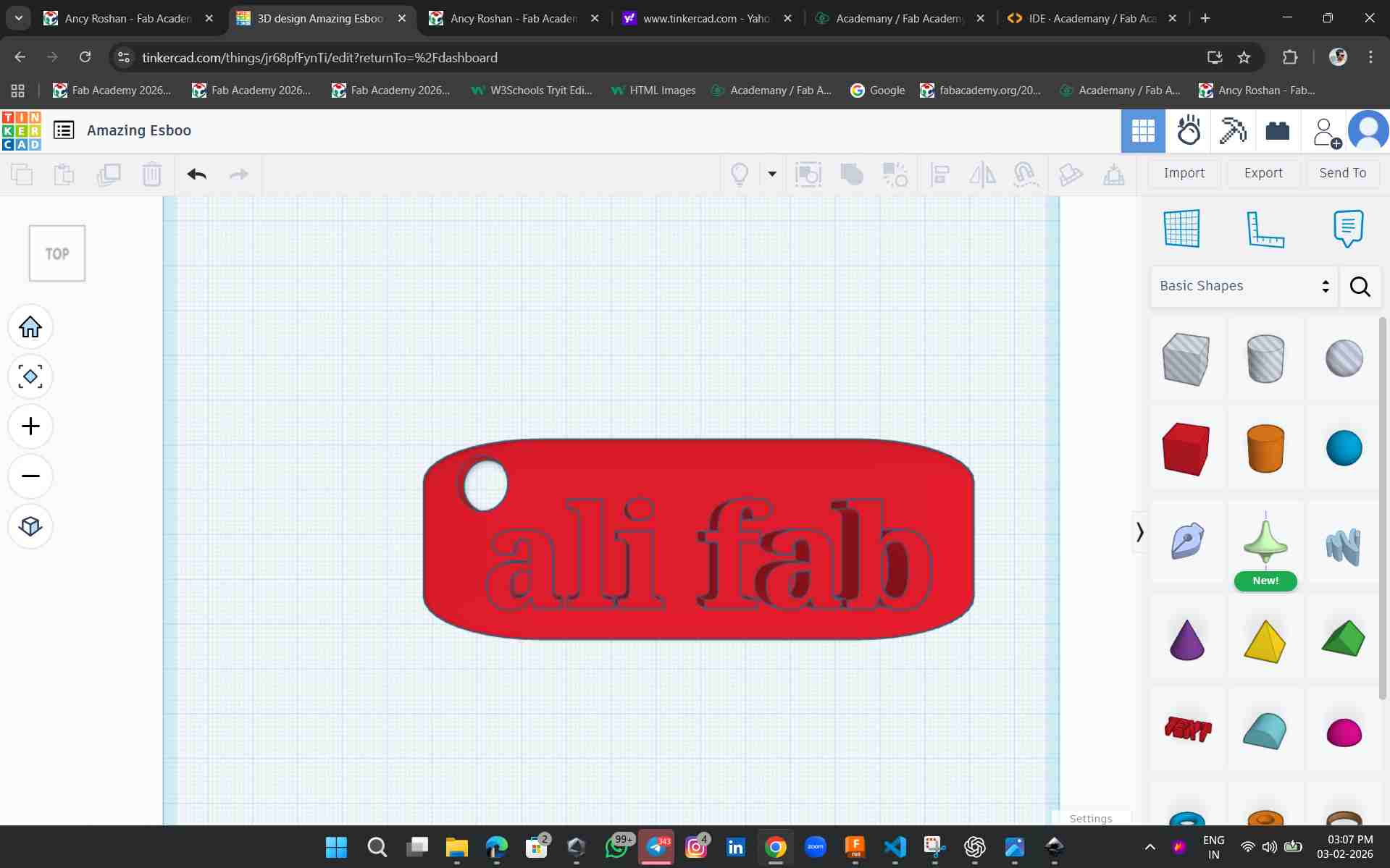This screenshot has width=1390, height=868.
Task: Click the Export button
Action: 1263,173
